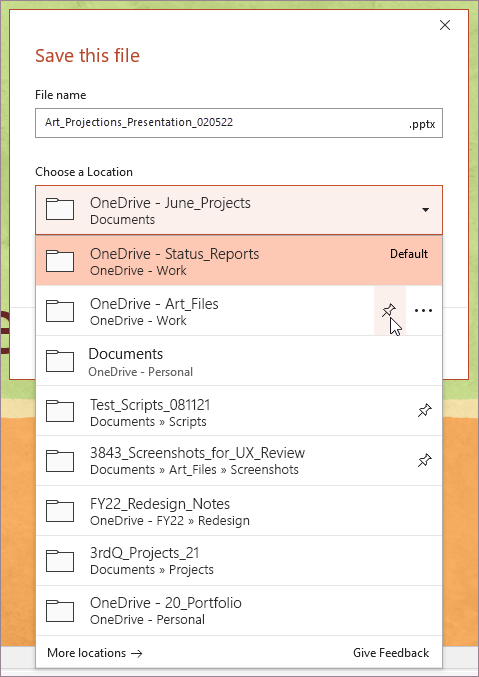
Task: Click the 3843_Screenshots_for_UX_Review folder icon
Action: pos(60,461)
